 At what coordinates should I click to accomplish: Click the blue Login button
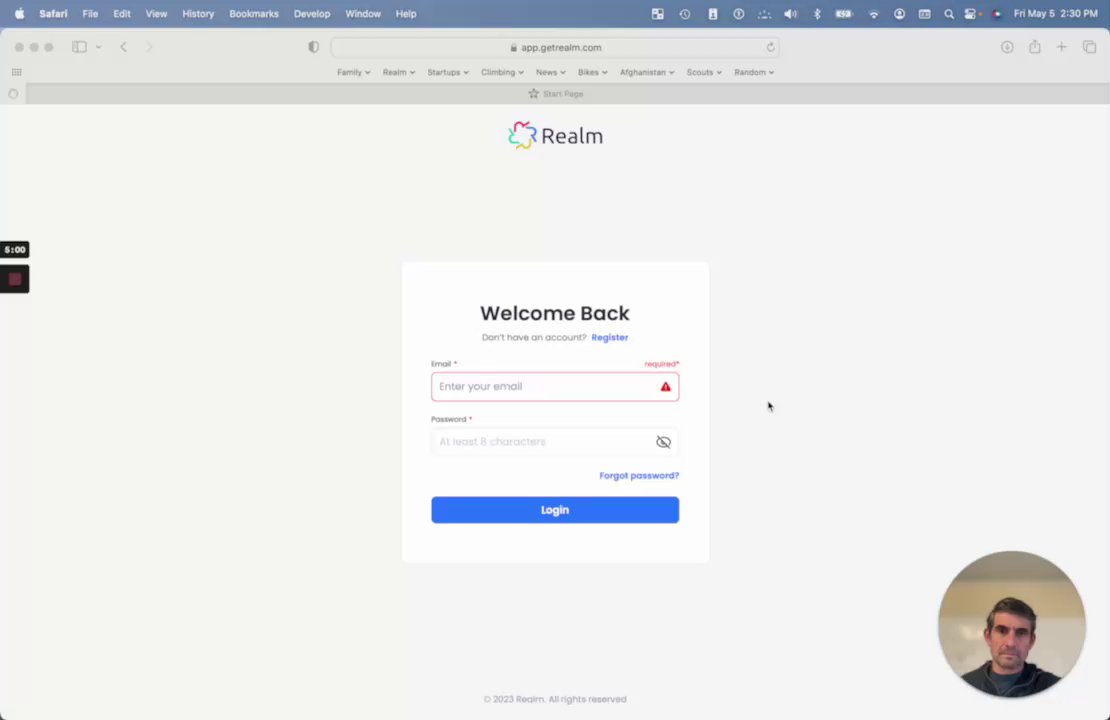(x=555, y=510)
